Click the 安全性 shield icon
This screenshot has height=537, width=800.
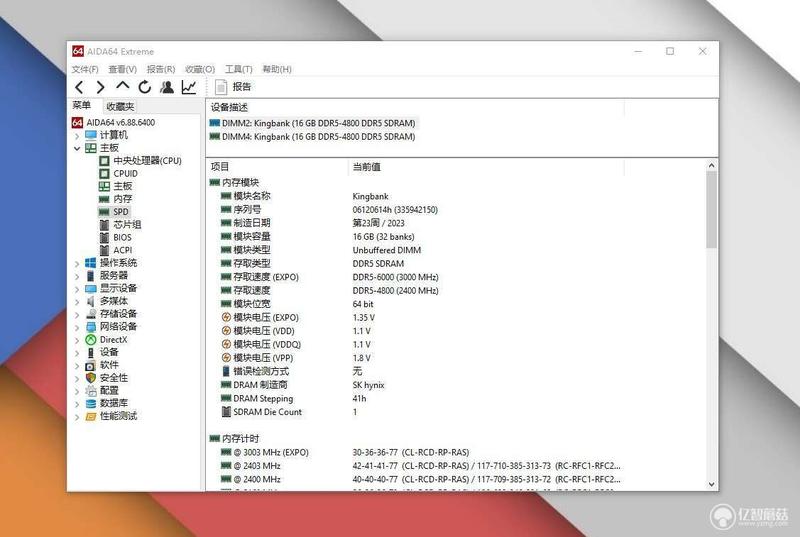point(91,378)
